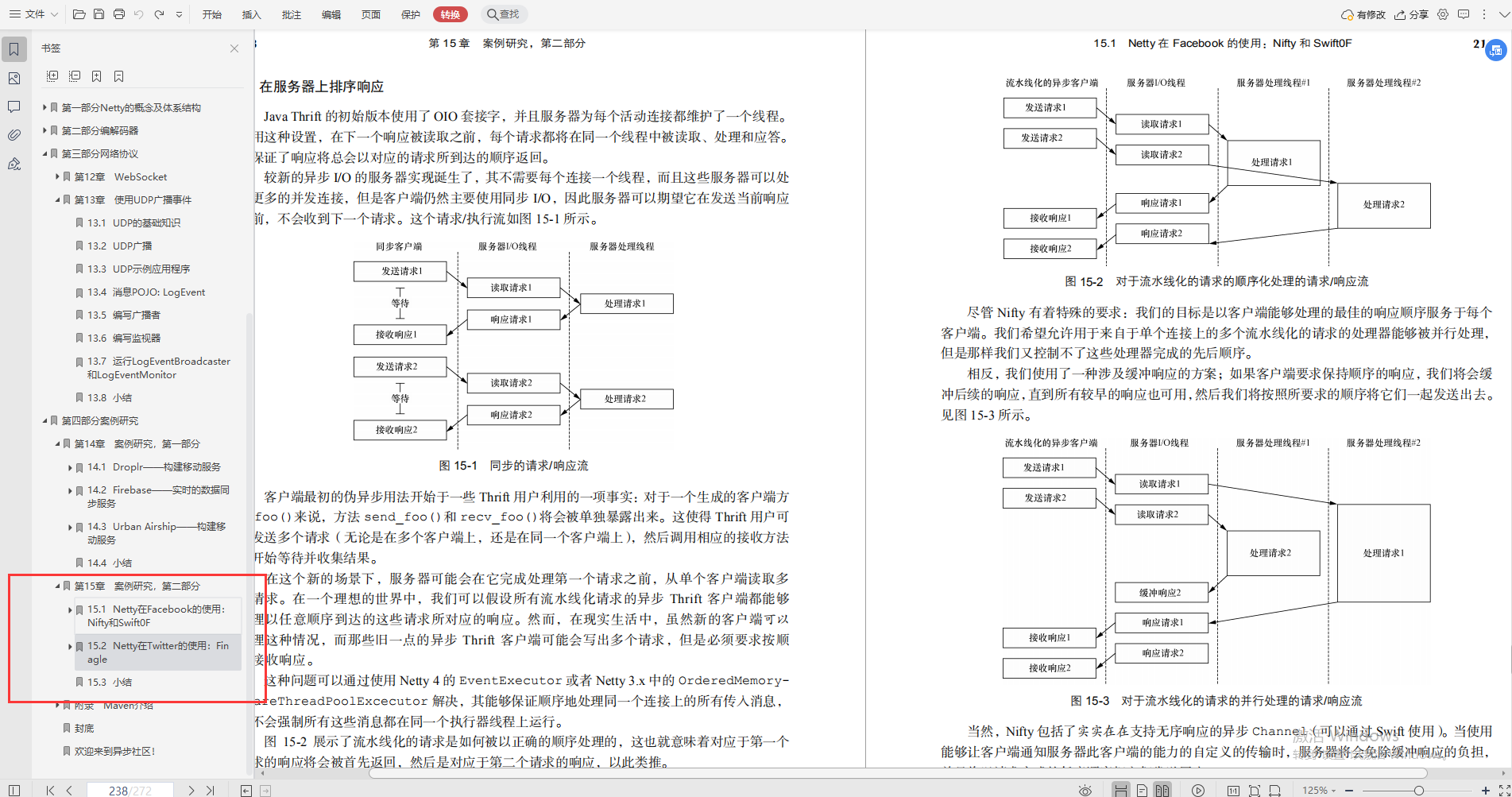Save the document using the disk icon

coord(99,14)
